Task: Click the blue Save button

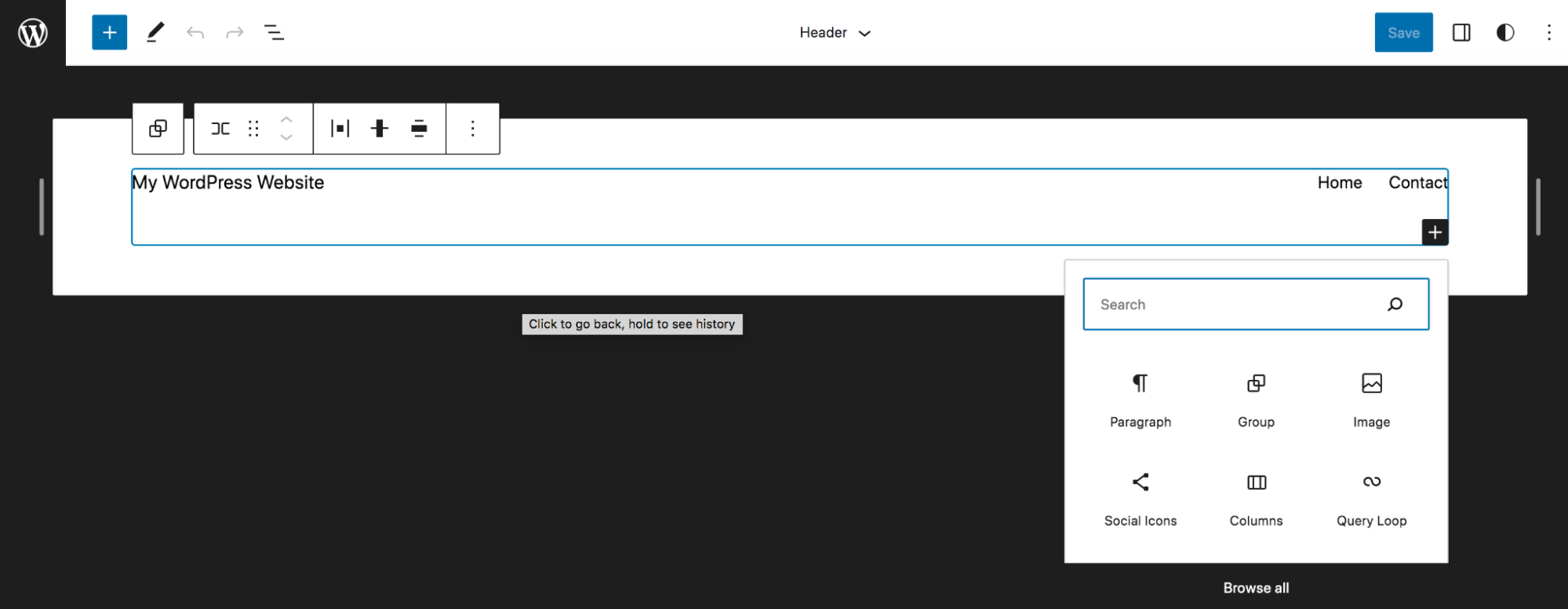Action: tap(1403, 32)
